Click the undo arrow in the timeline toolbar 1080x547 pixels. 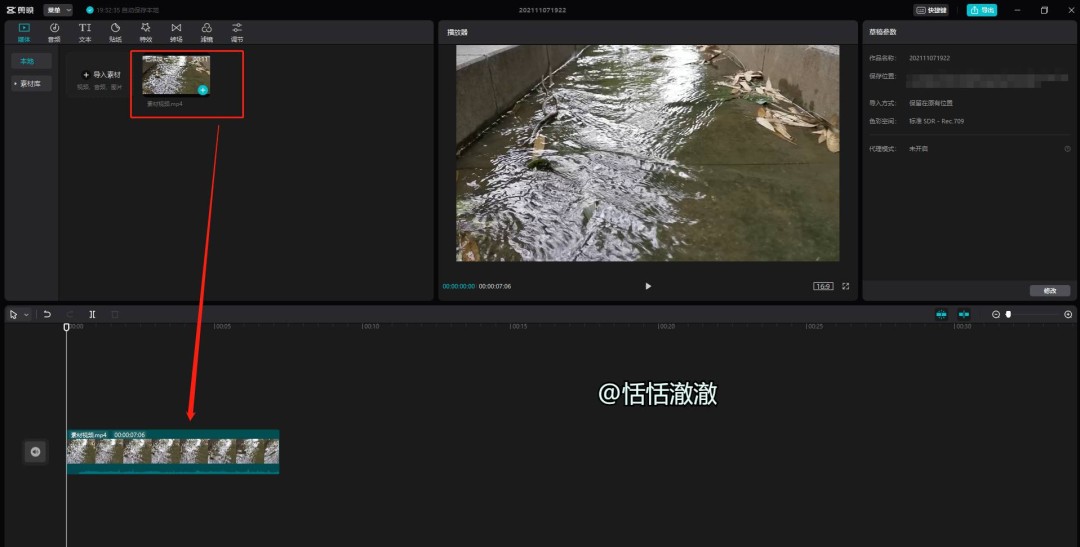point(47,314)
